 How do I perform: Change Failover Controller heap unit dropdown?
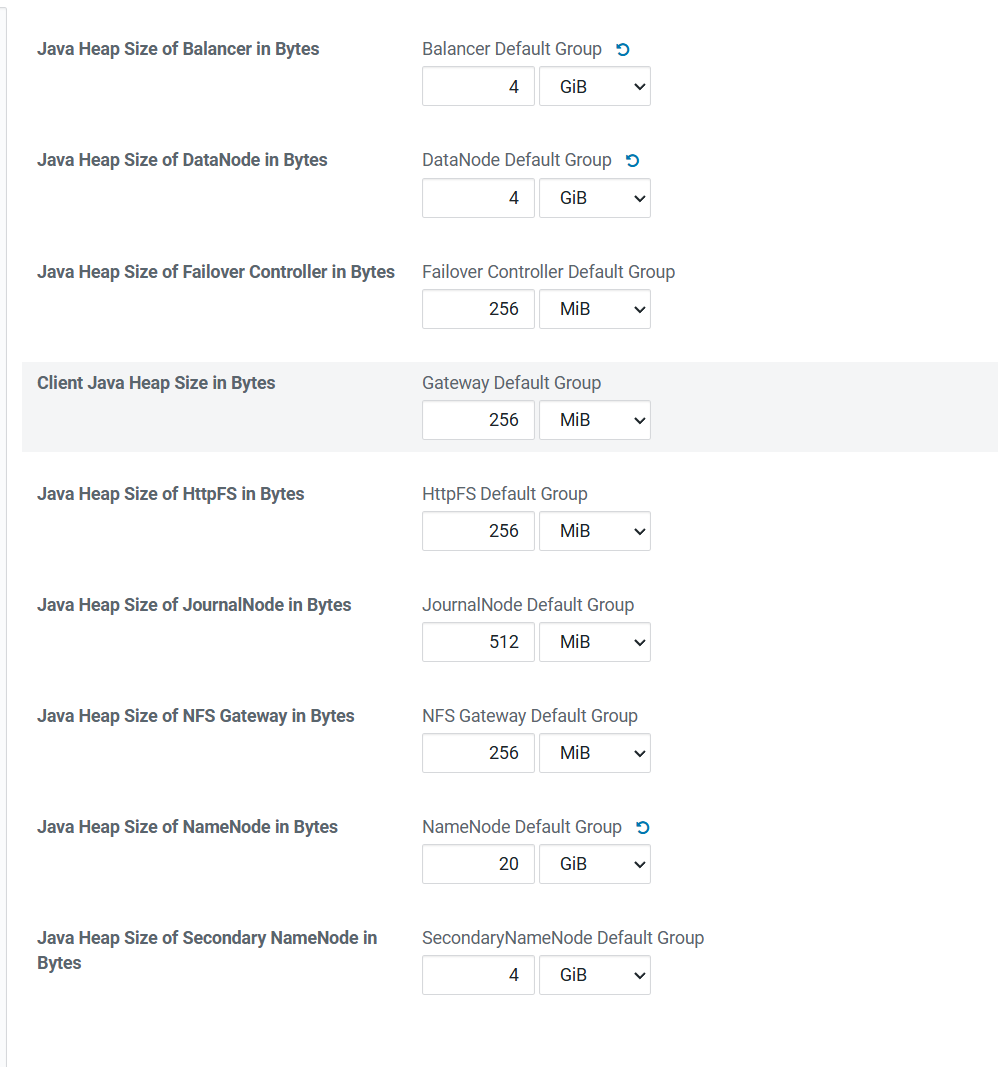[595, 309]
